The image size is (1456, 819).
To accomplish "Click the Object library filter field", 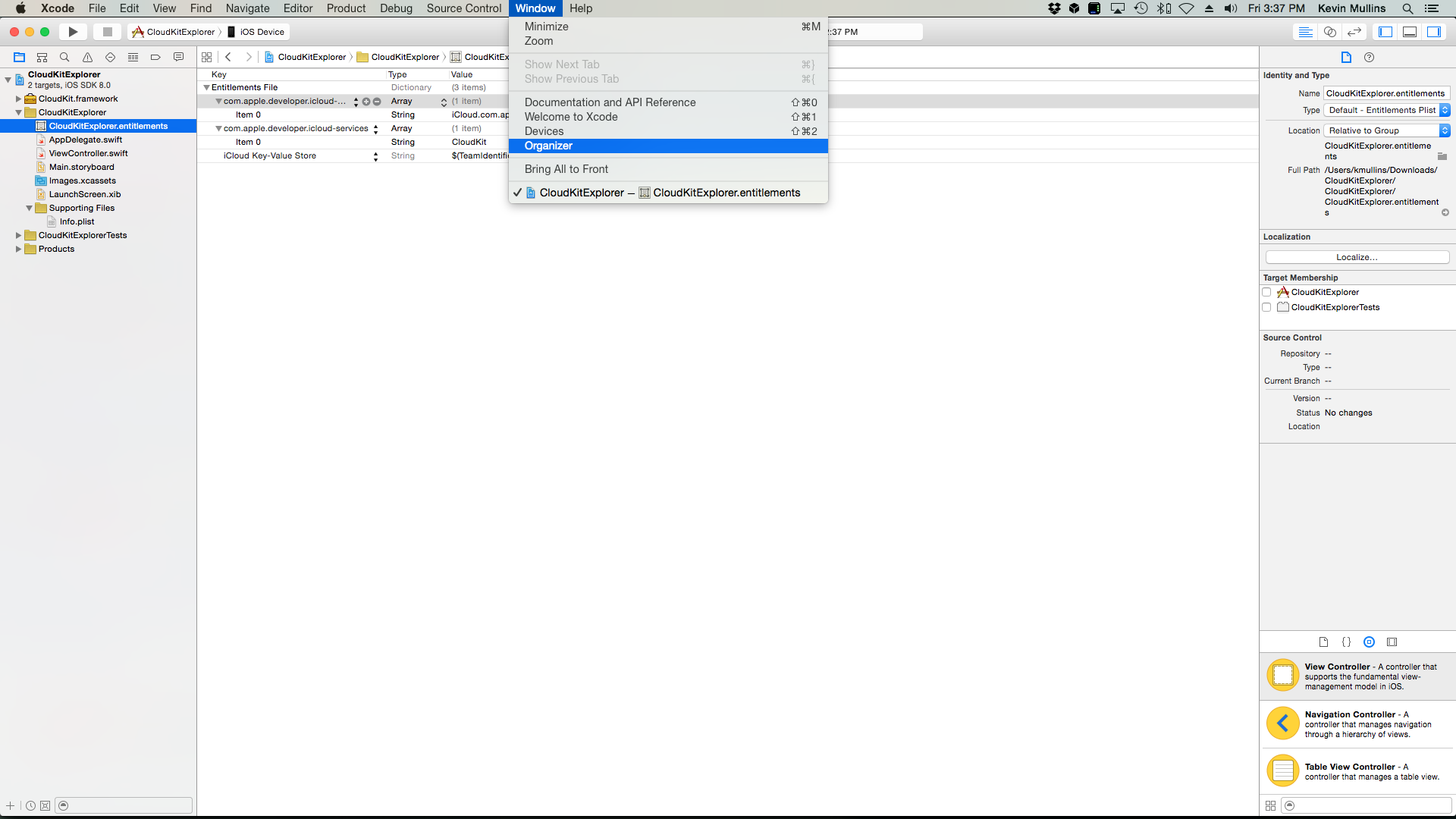I will tap(1367, 805).
